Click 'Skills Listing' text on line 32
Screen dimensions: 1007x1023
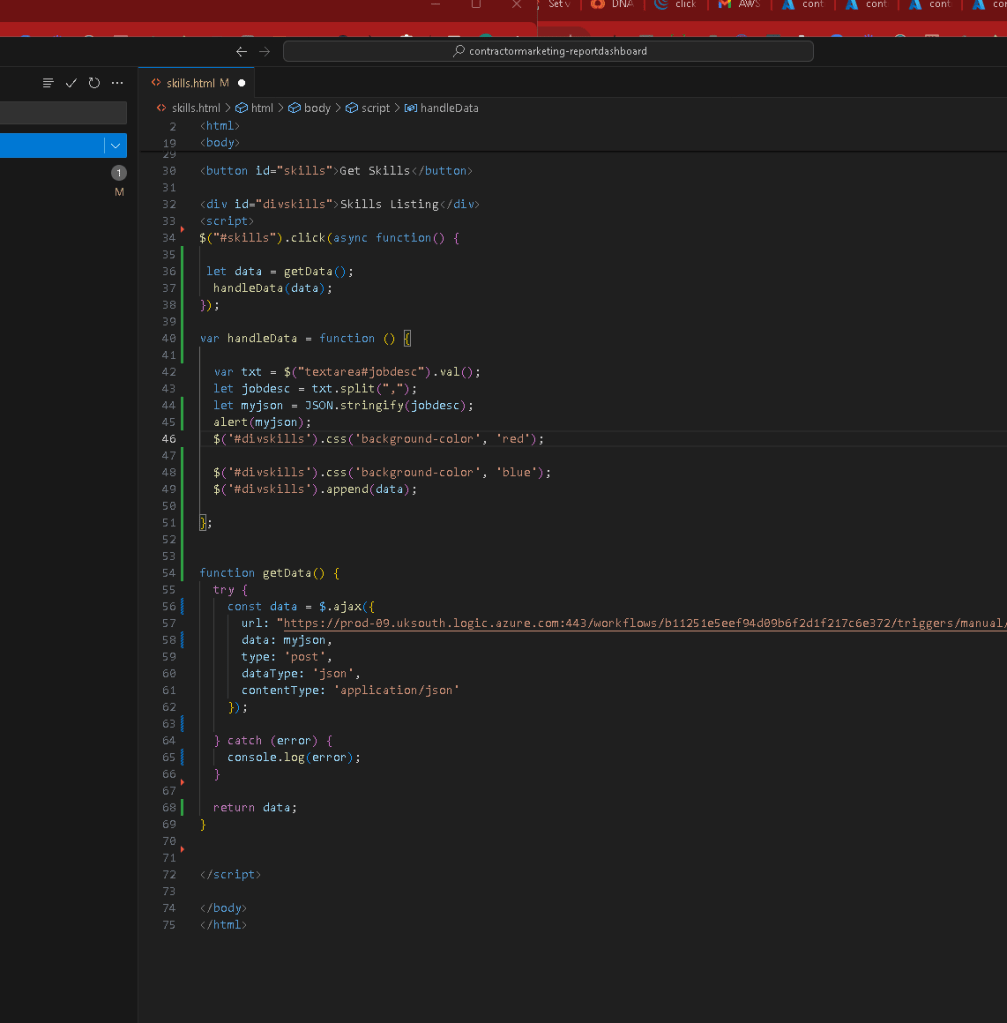pyautogui.click(x=390, y=204)
